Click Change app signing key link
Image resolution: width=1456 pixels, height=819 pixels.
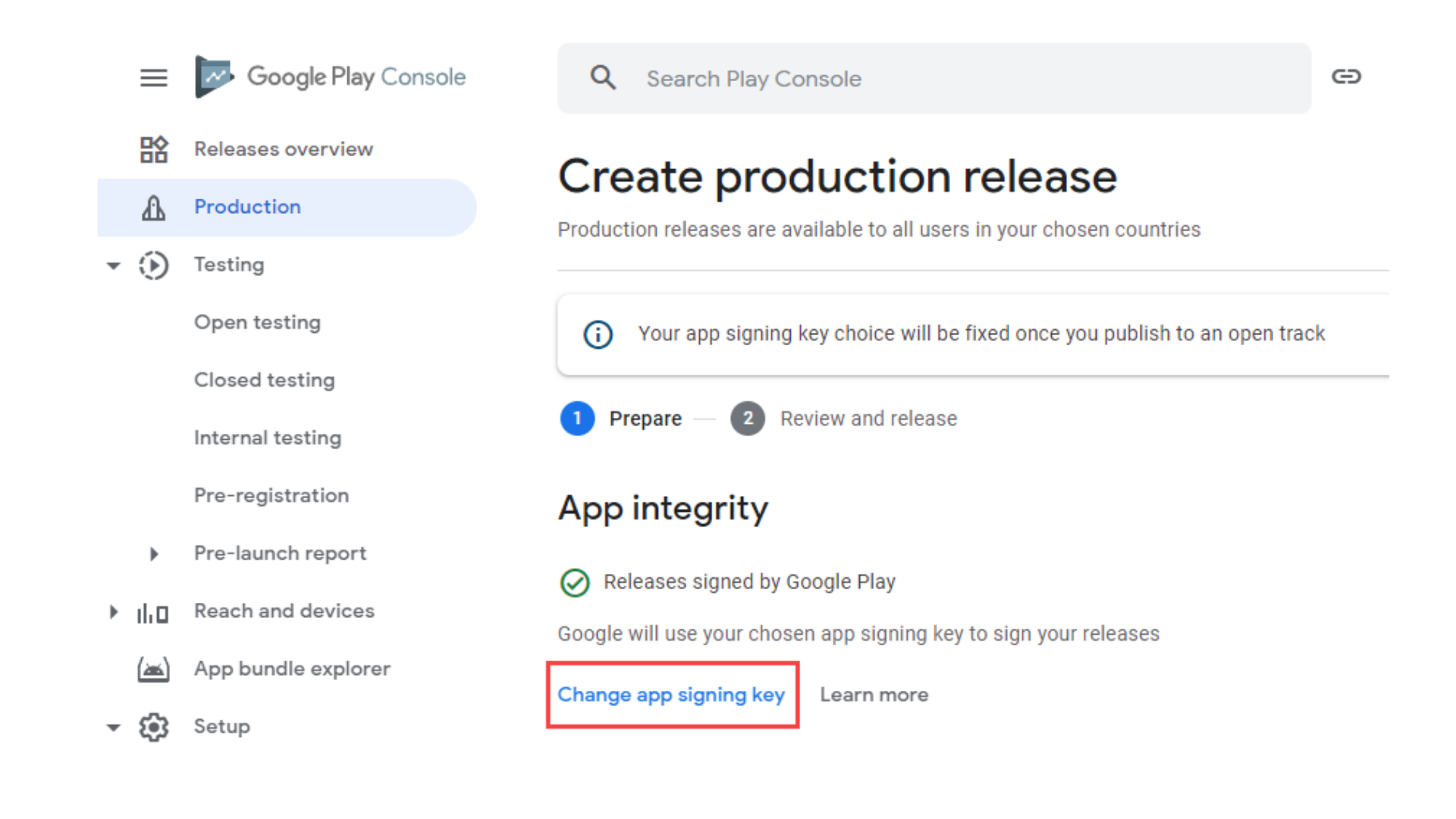point(671,695)
